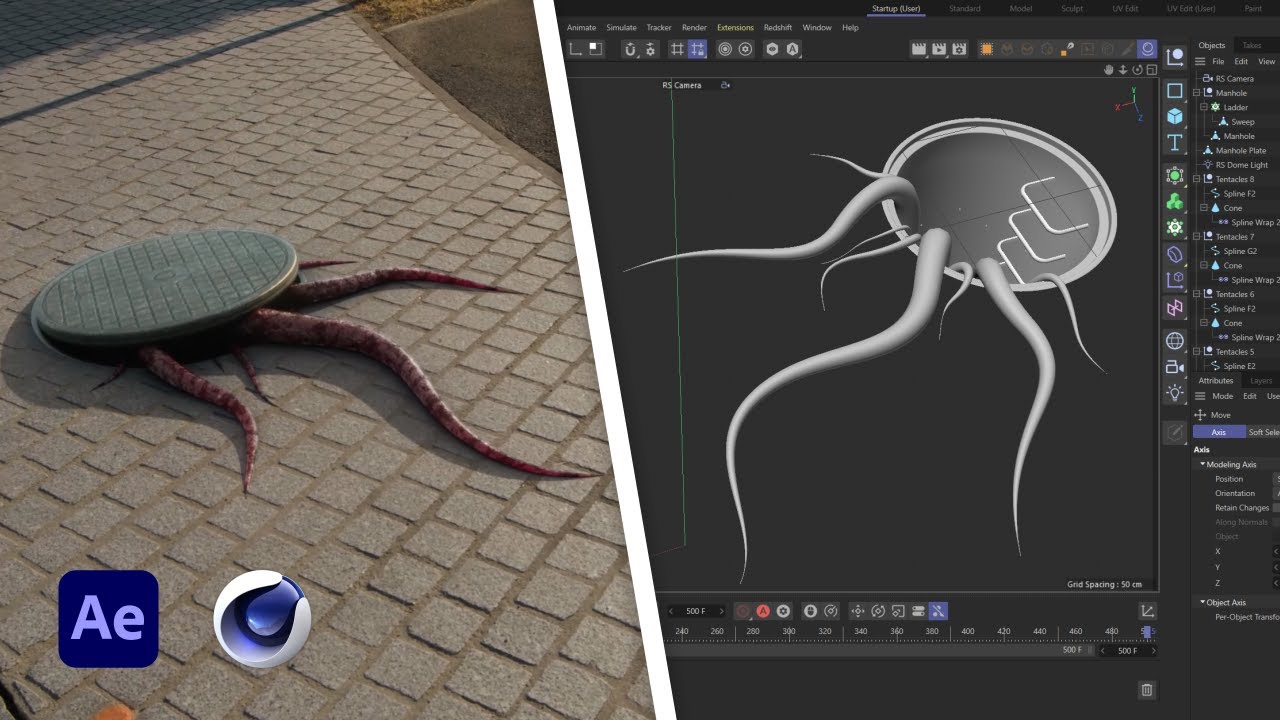The image size is (1280, 720).
Task: Open the Tracker menu
Action: [x=659, y=28]
